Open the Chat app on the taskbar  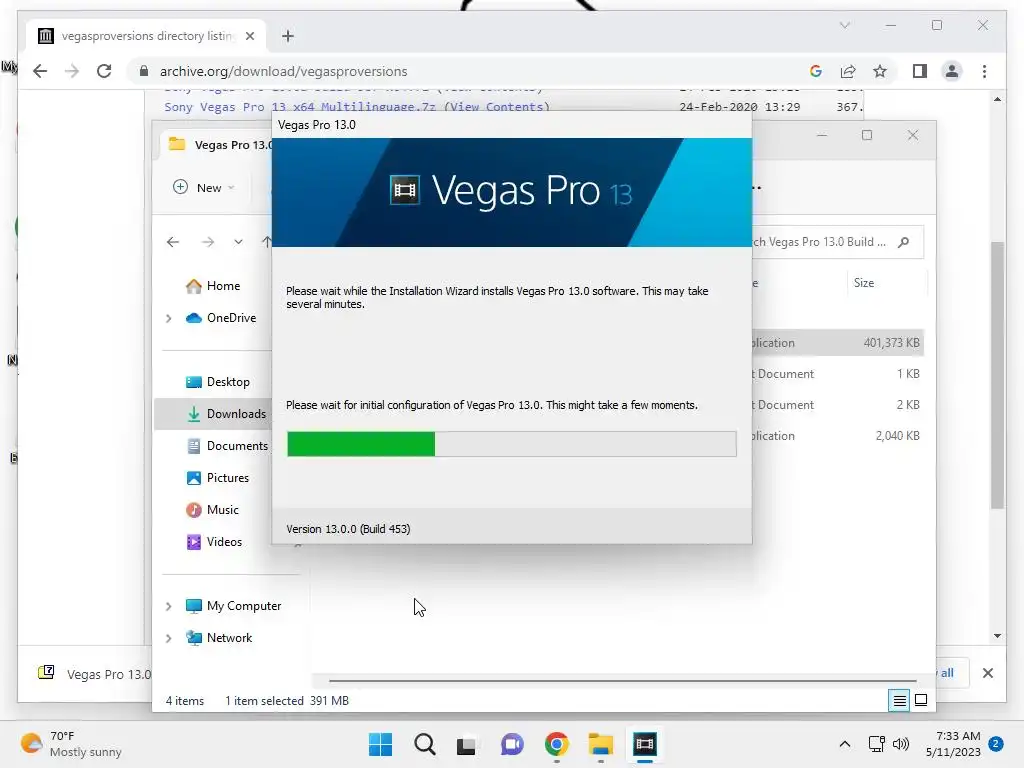512,744
